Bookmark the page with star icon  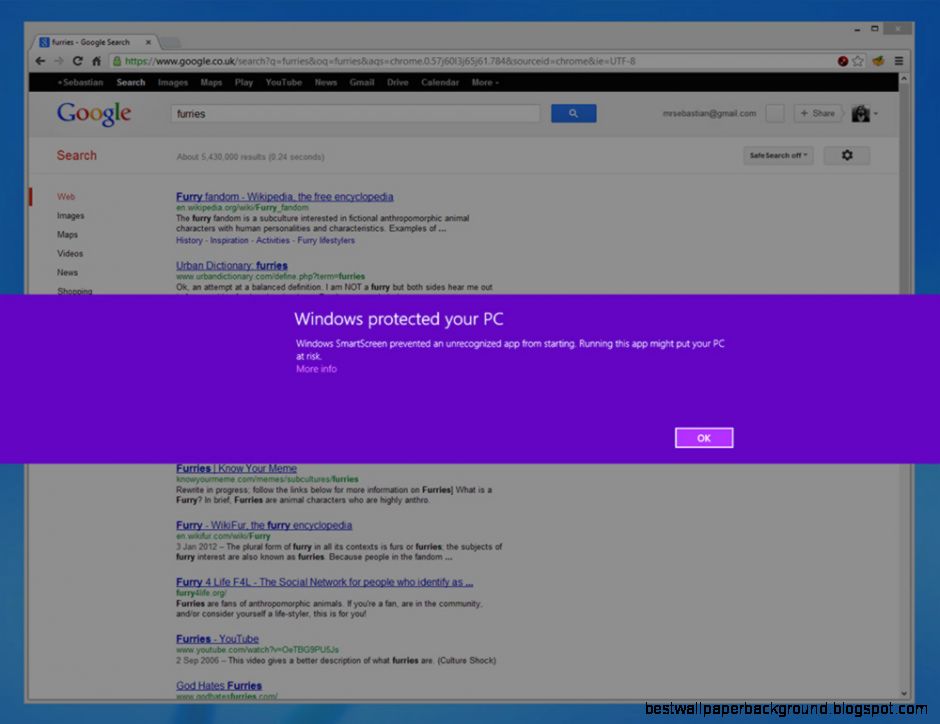pyautogui.click(x=858, y=61)
